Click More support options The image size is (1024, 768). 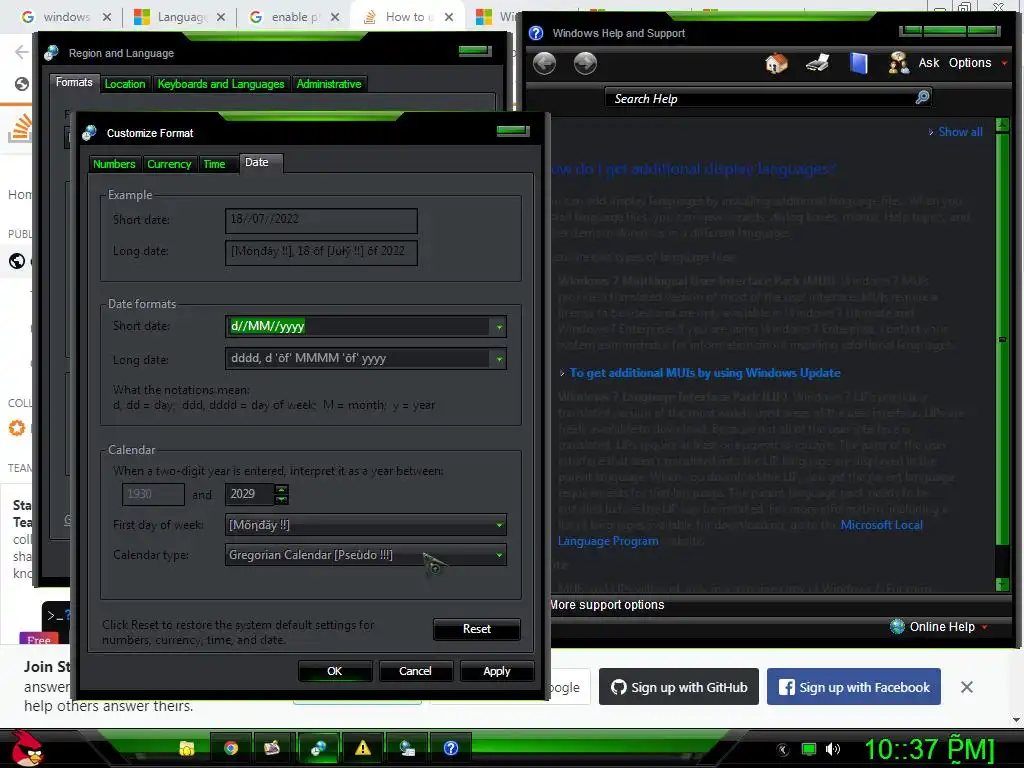pos(607,605)
